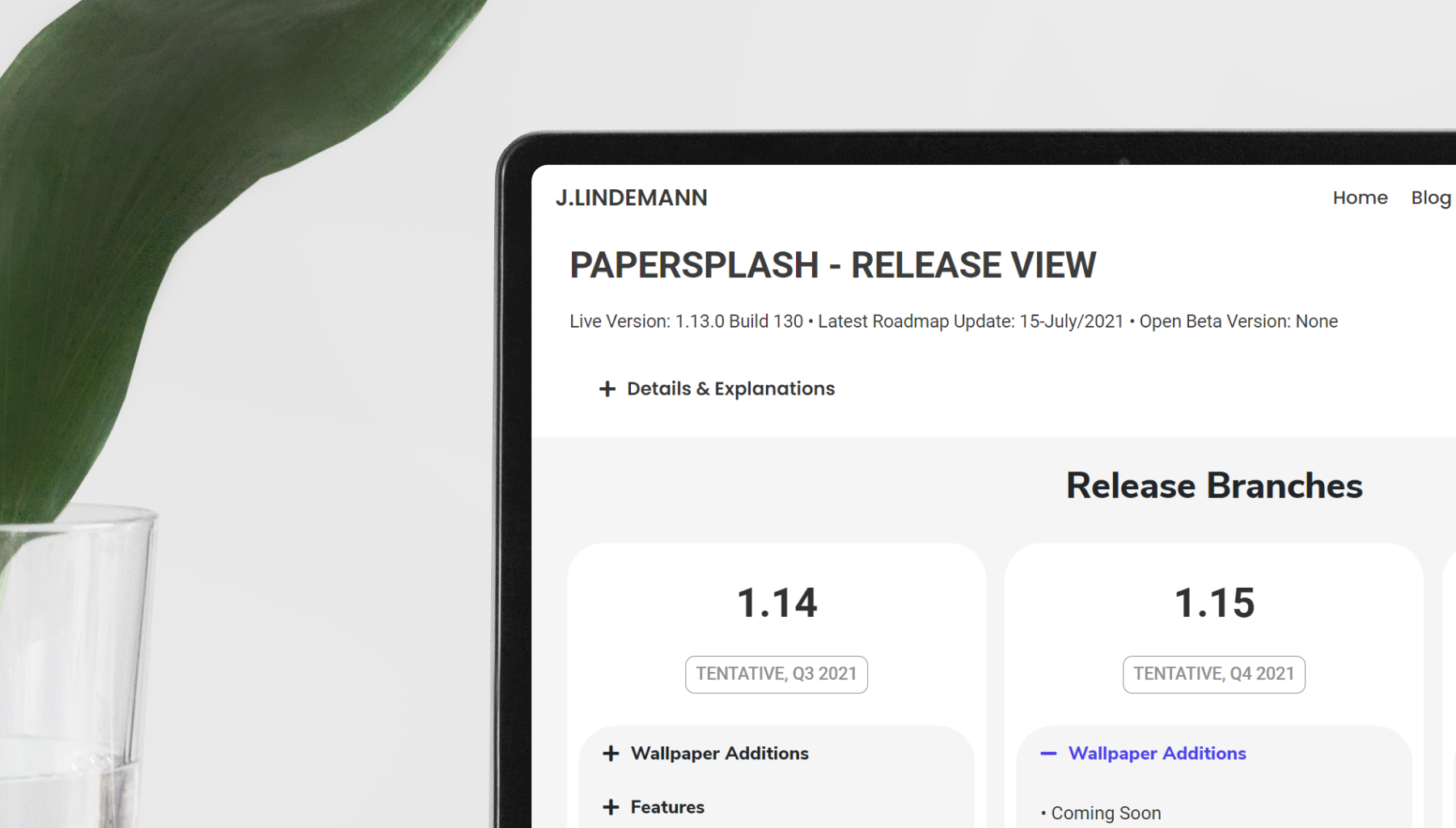Click the plus icon beside Details & Explanations

coord(607,389)
